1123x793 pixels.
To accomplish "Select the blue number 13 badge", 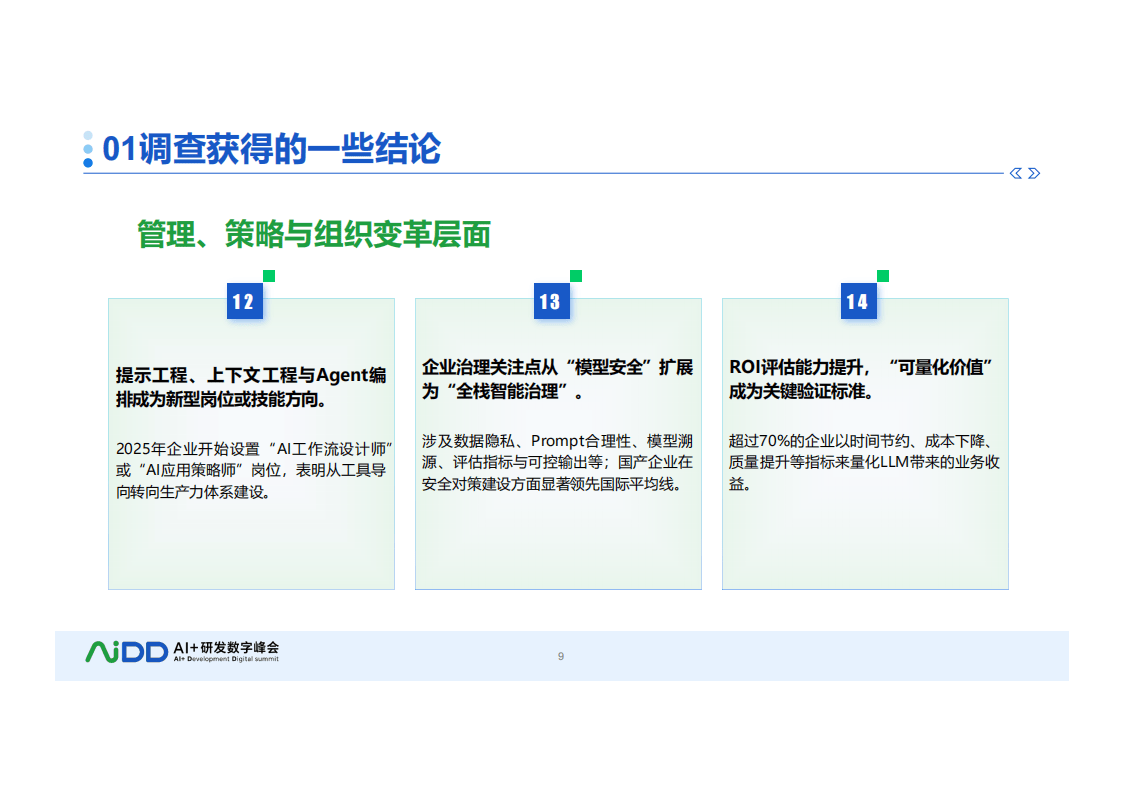I will tap(550, 302).
